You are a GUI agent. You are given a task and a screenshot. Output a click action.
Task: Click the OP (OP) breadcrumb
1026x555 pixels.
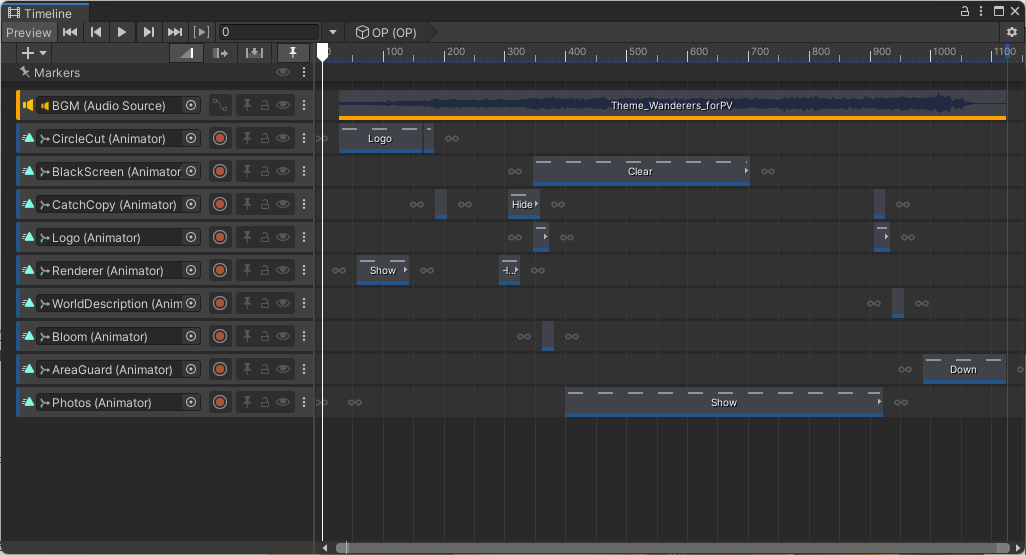[x=387, y=32]
